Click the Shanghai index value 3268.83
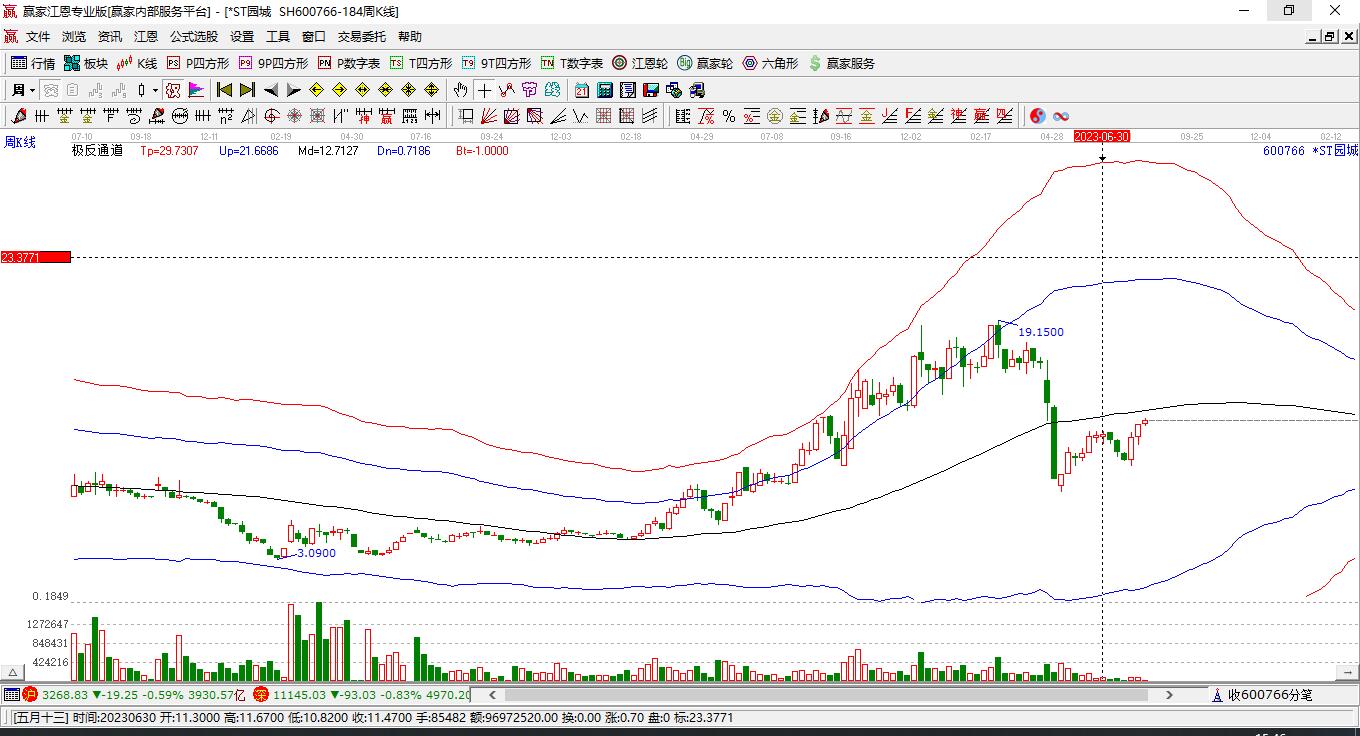The image size is (1360, 736). (x=63, y=695)
